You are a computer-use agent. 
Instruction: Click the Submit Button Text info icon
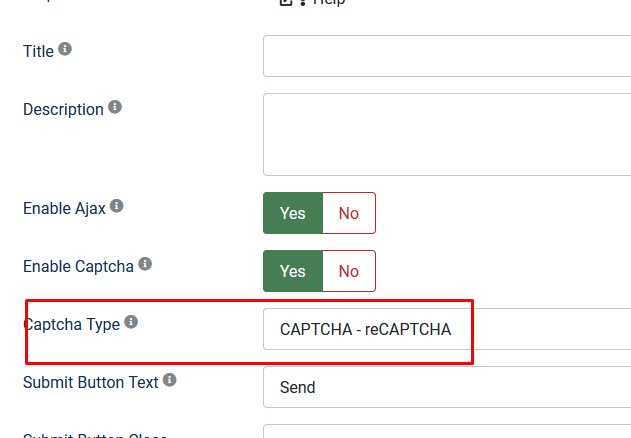[x=169, y=380]
